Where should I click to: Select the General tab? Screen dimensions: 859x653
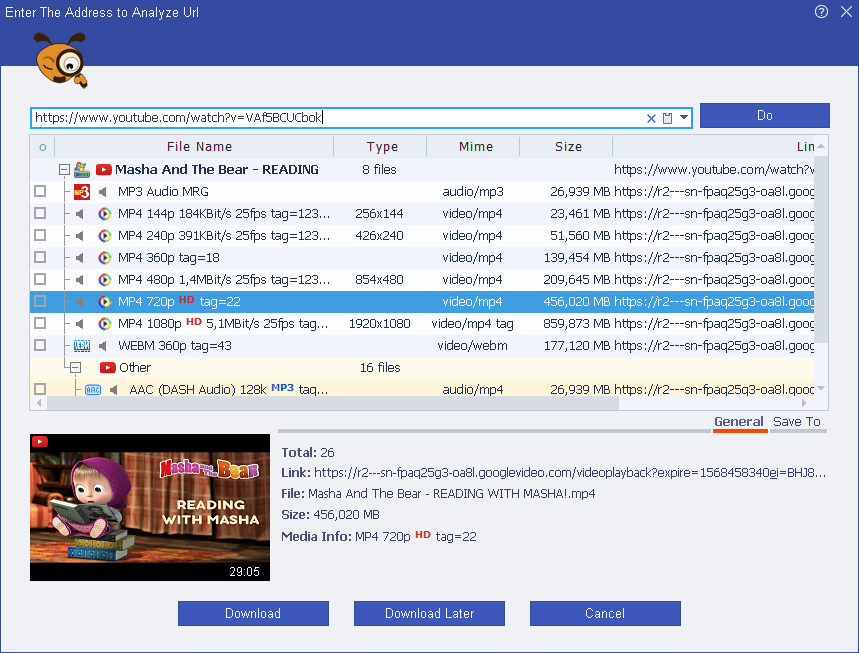739,421
